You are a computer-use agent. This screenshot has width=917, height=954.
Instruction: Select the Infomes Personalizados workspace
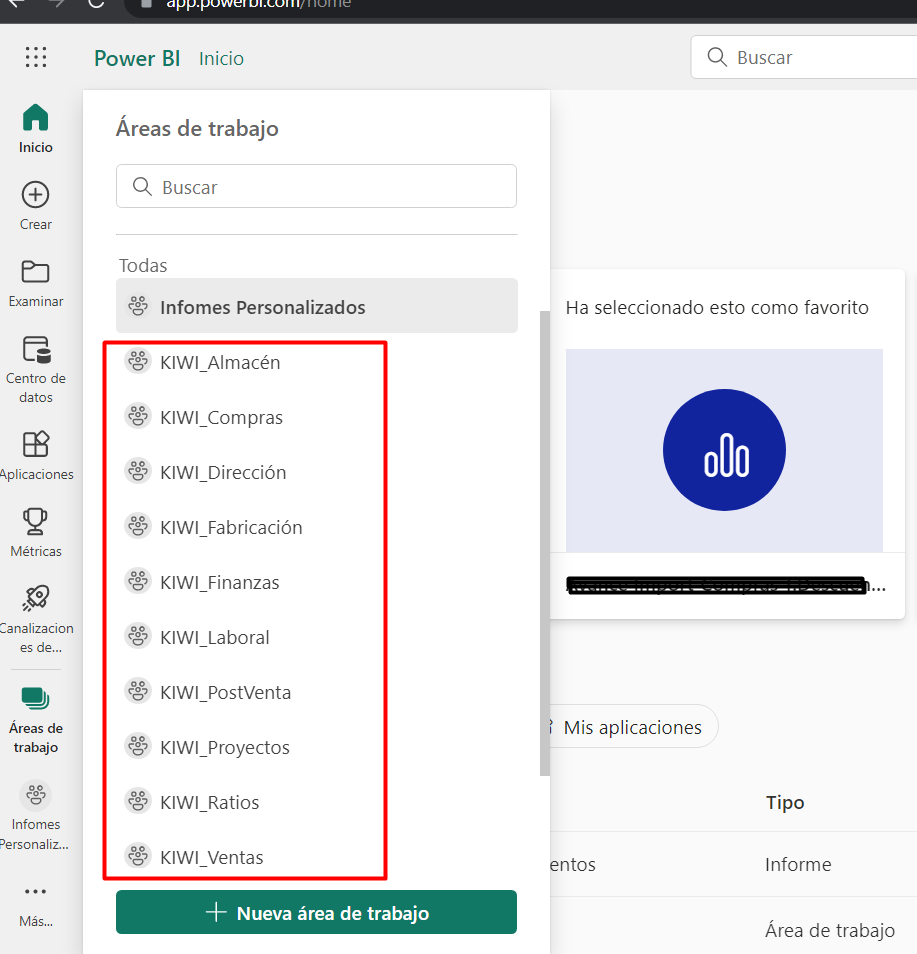(x=316, y=306)
